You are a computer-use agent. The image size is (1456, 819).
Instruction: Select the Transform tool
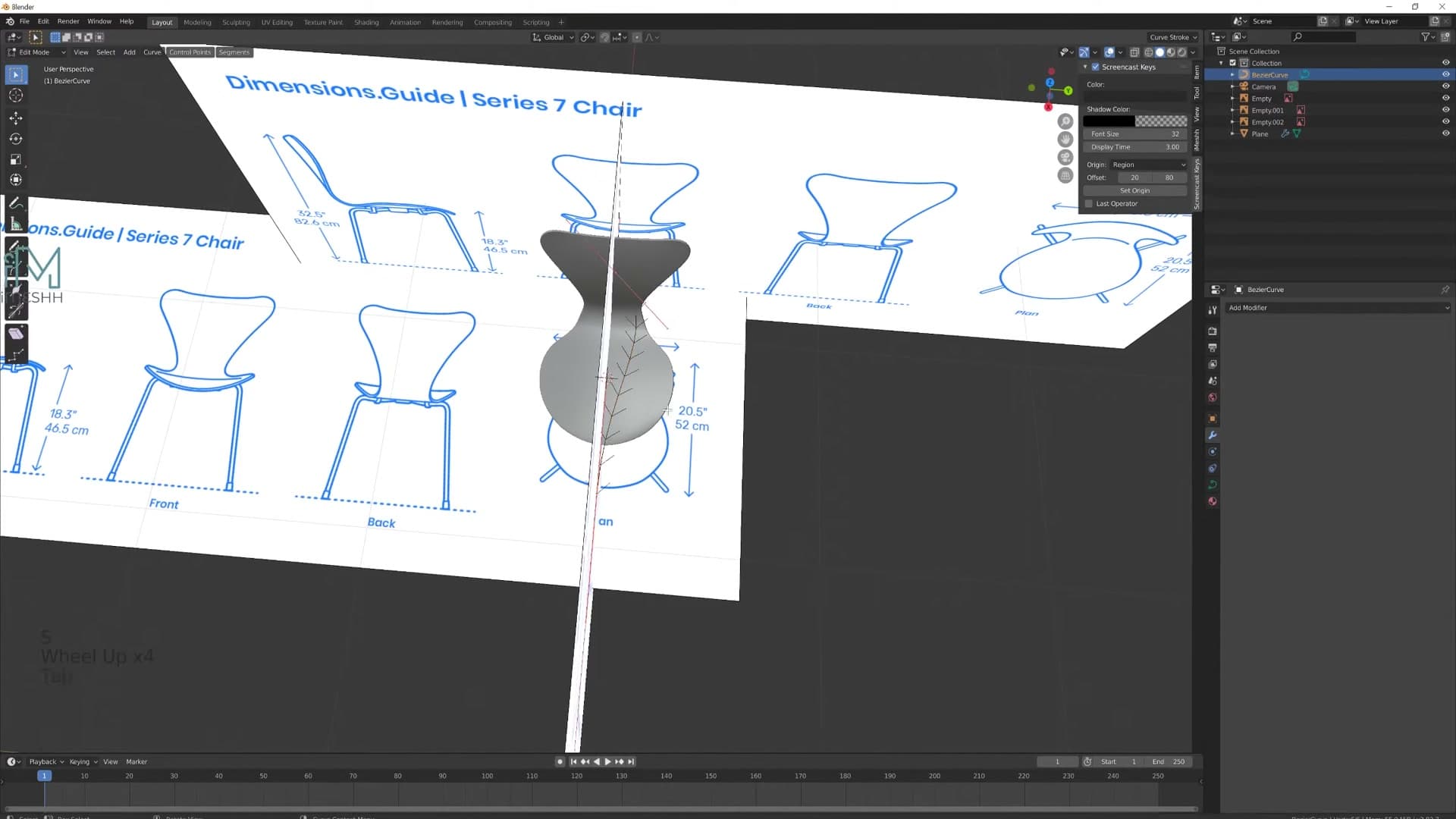(x=16, y=180)
